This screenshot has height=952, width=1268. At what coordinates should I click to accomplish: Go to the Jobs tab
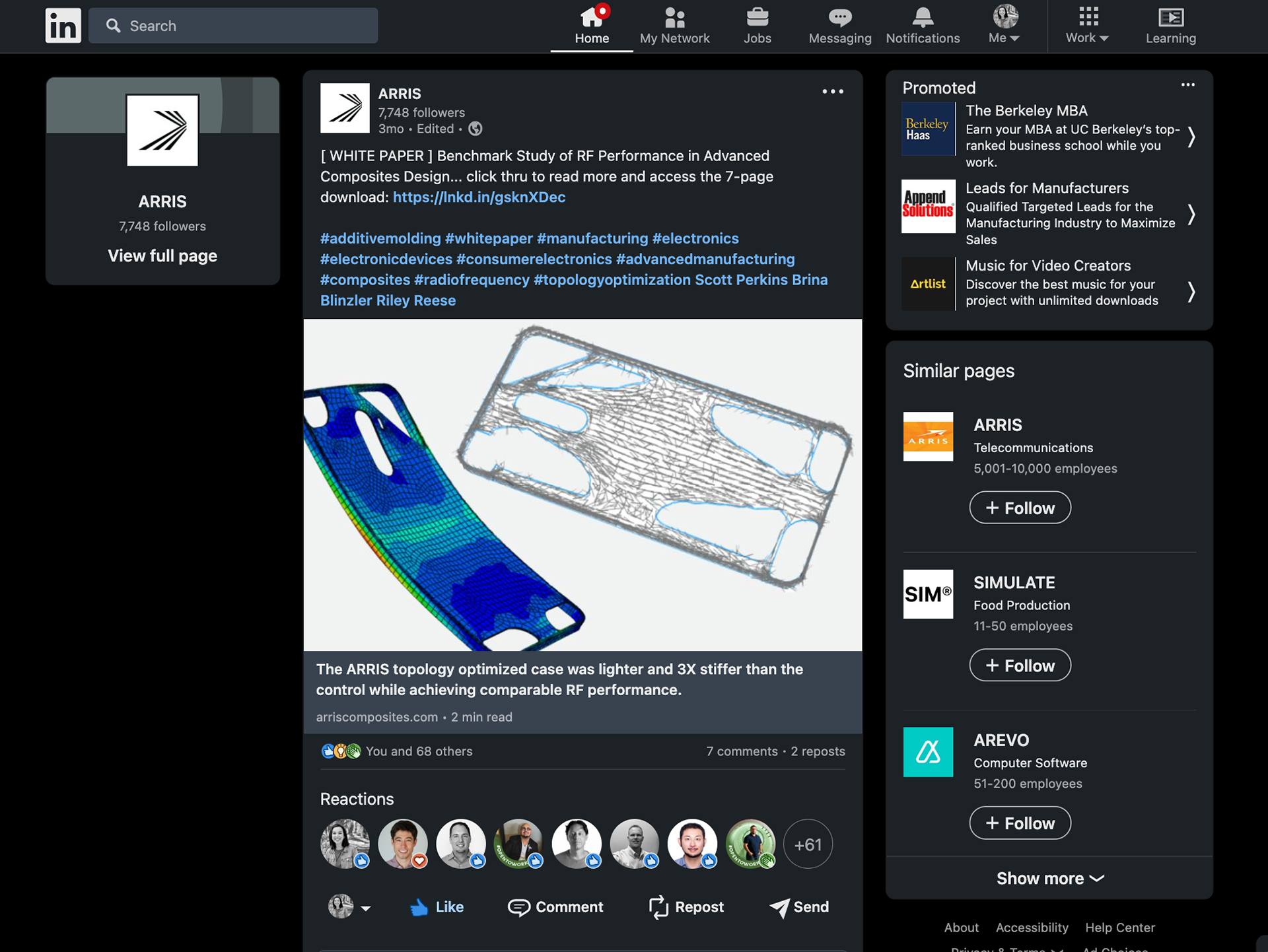pos(757,26)
